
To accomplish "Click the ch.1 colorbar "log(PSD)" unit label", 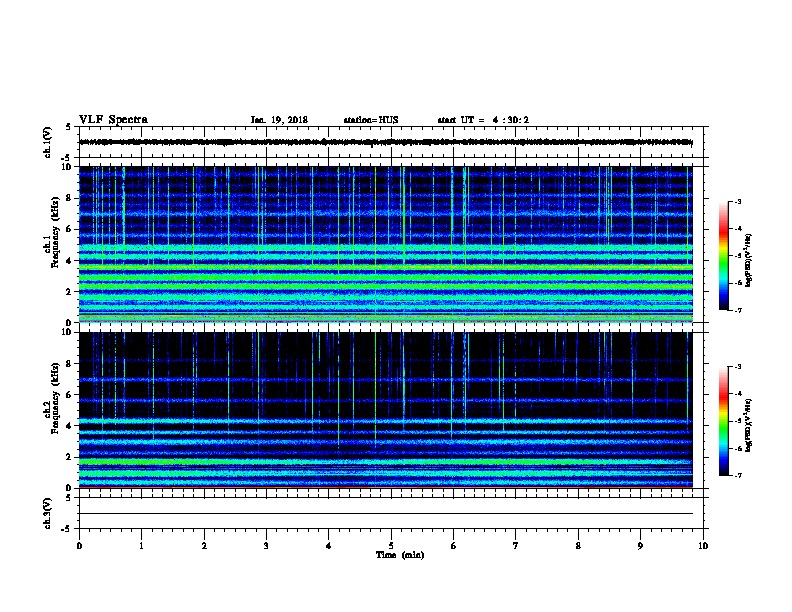I will (749, 260).
